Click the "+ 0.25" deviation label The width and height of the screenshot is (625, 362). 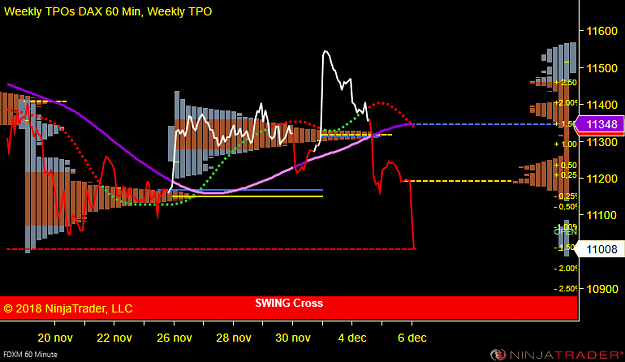pyautogui.click(x=566, y=175)
